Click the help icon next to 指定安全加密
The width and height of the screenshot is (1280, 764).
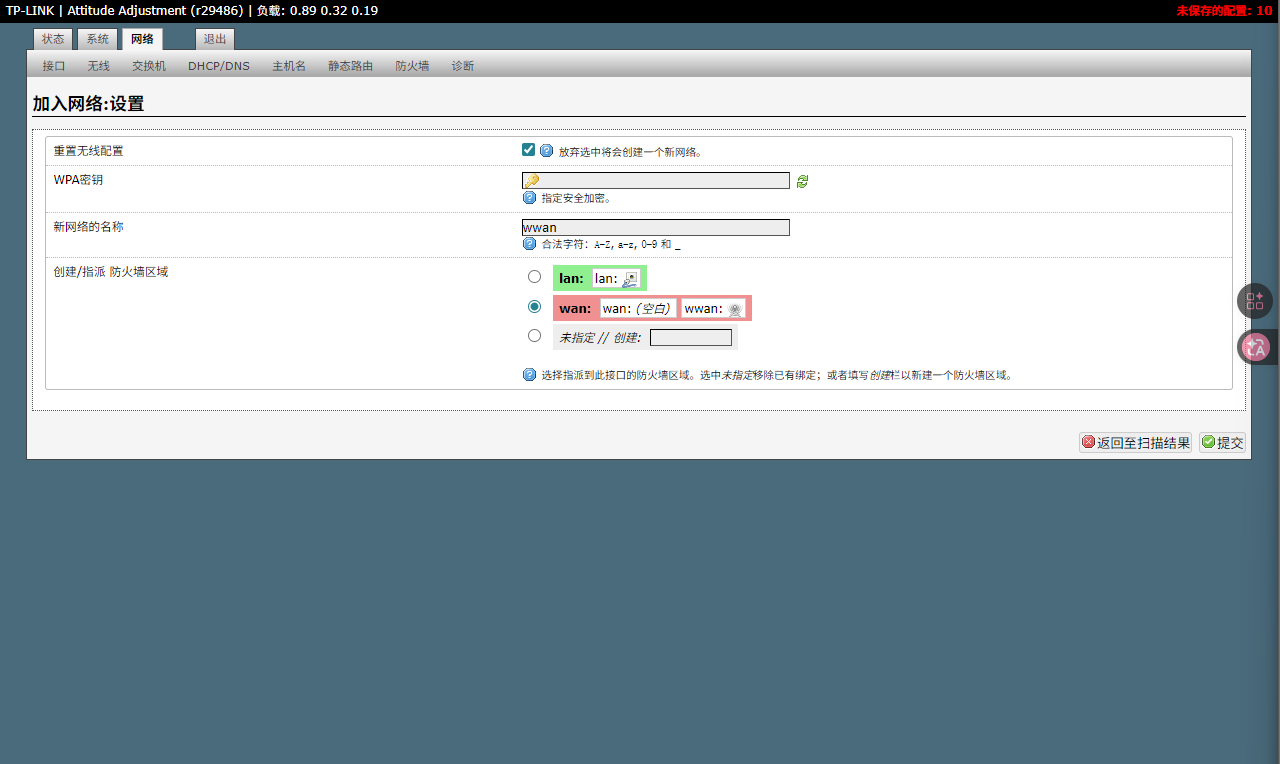coord(529,198)
